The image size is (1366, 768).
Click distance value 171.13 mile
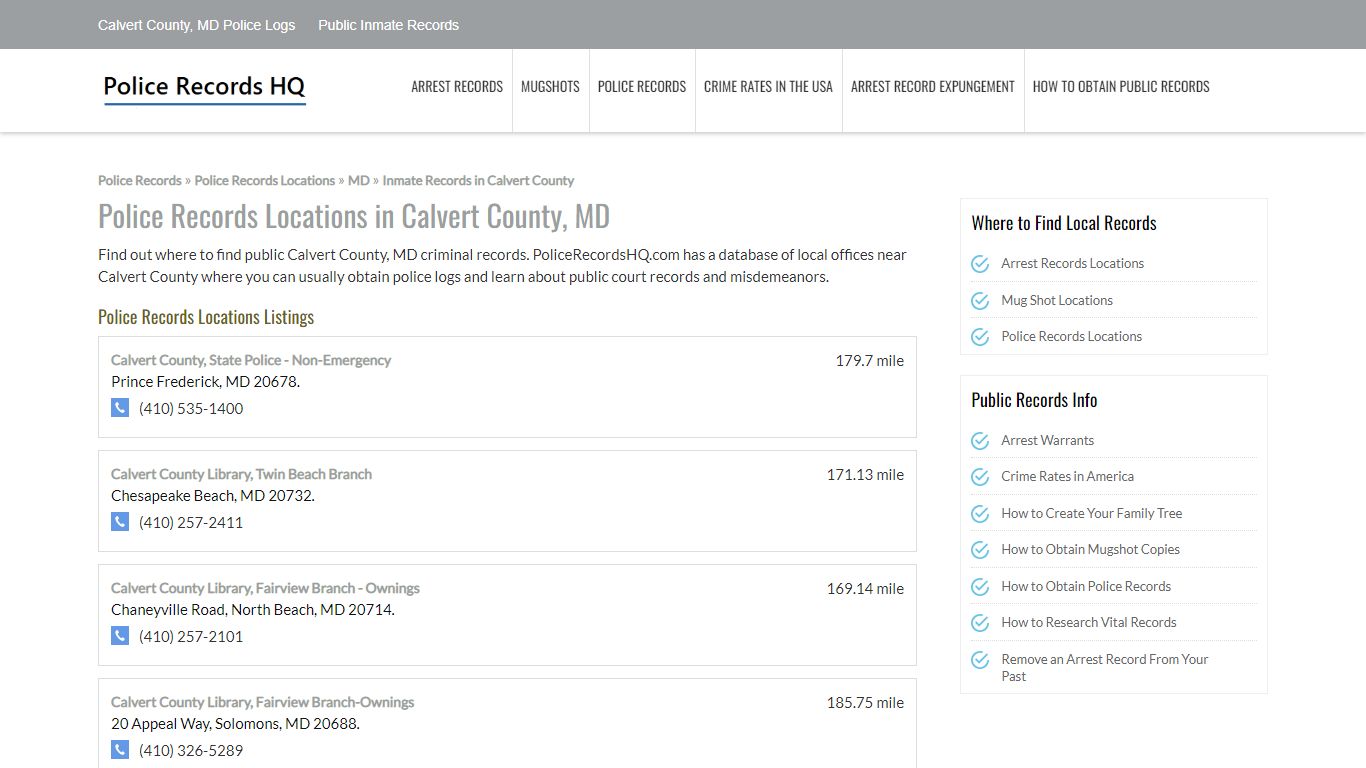tap(865, 474)
